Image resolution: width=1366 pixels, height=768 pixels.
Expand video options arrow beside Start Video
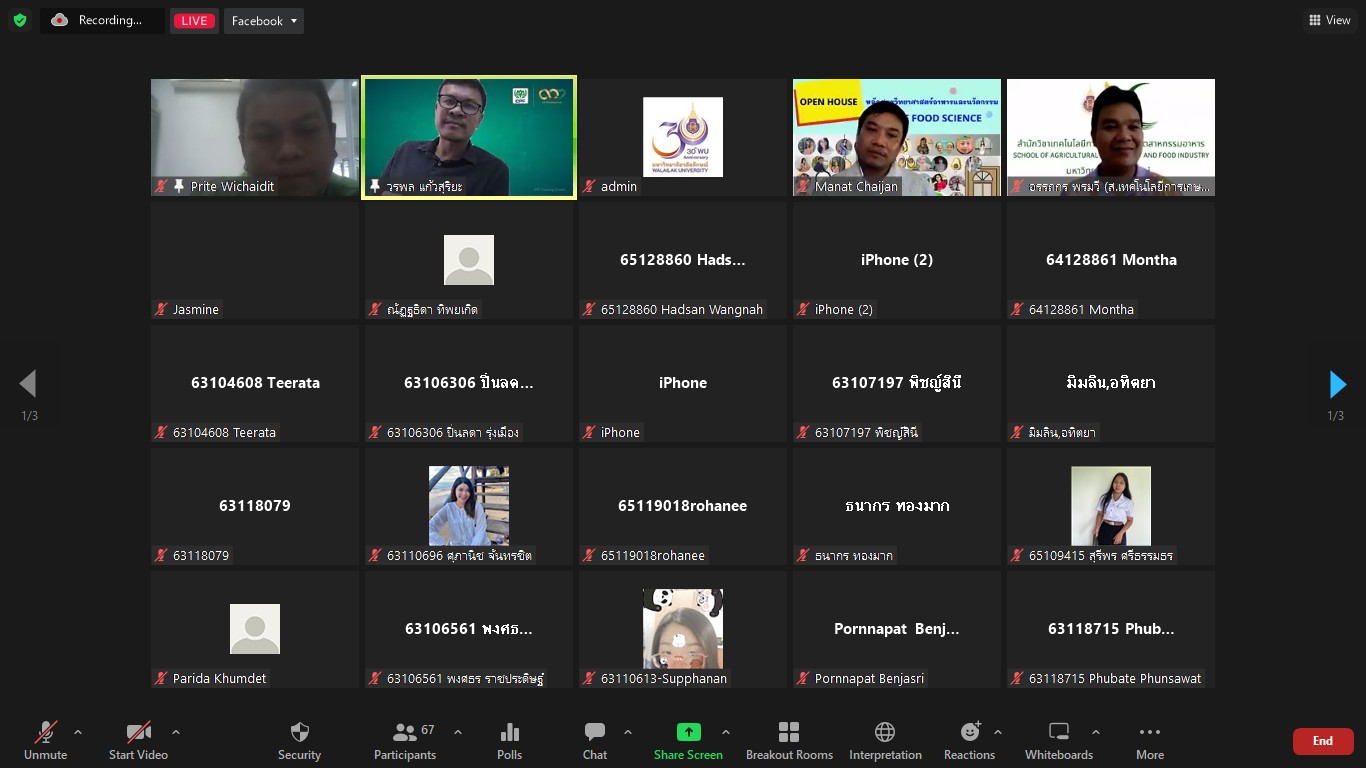[x=176, y=732]
